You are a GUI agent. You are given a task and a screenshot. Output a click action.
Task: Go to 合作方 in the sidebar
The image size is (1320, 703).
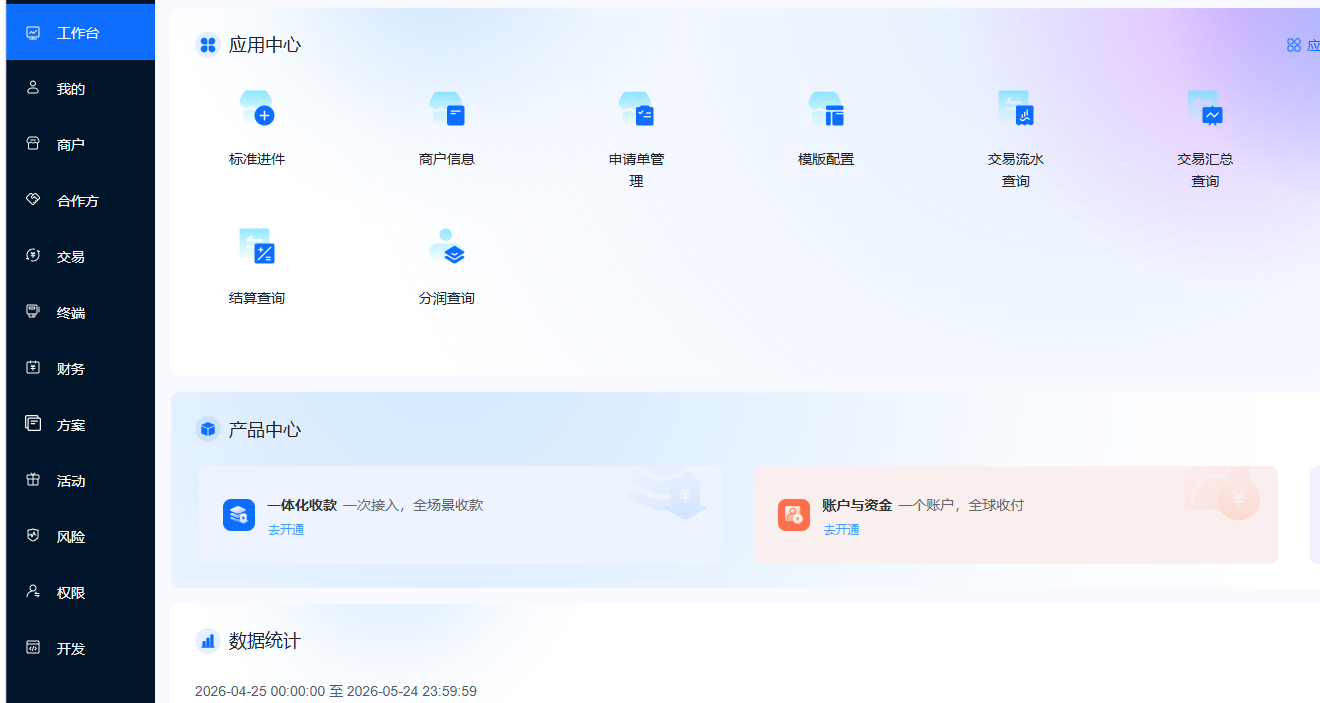80,200
